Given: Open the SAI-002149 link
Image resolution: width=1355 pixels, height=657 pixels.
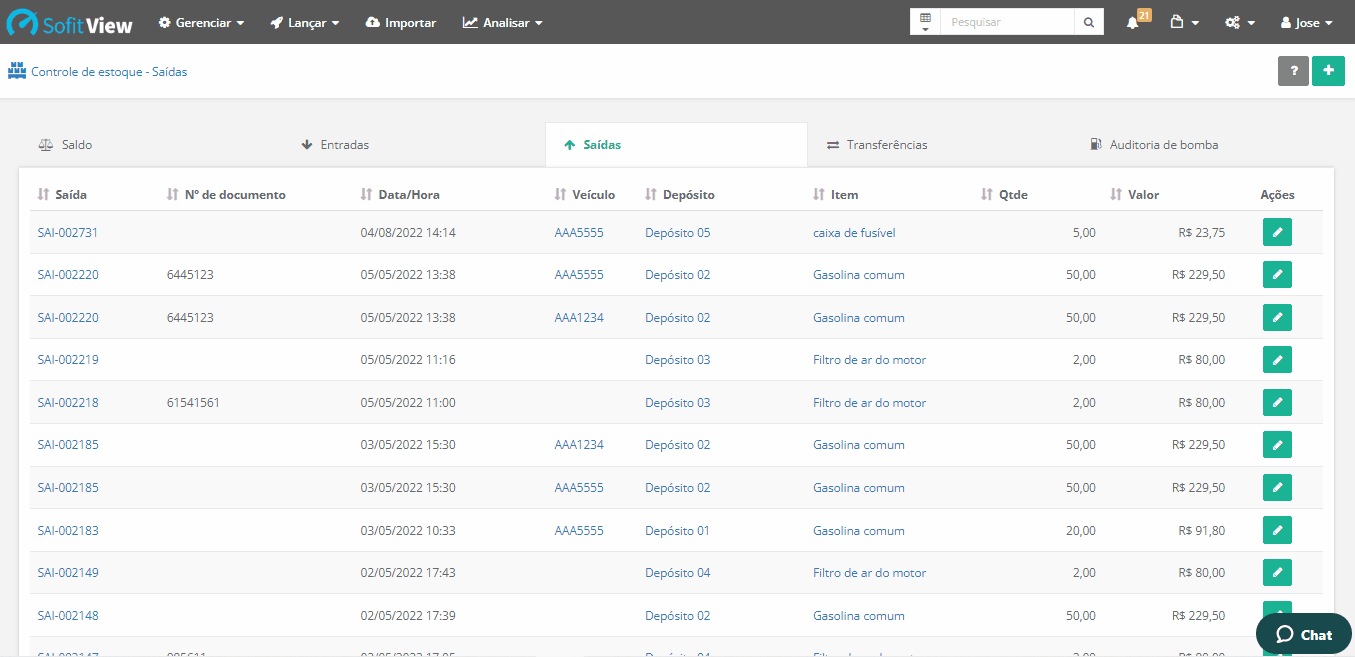Looking at the screenshot, I should tap(68, 573).
